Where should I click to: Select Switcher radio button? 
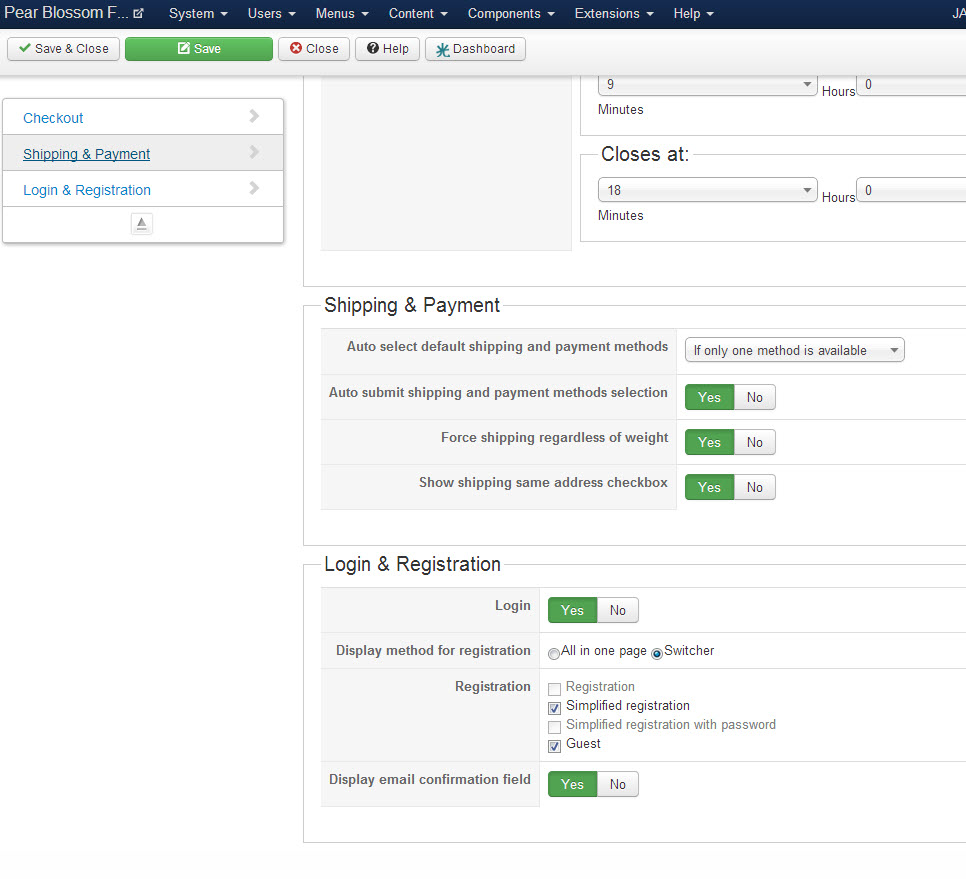(x=657, y=654)
